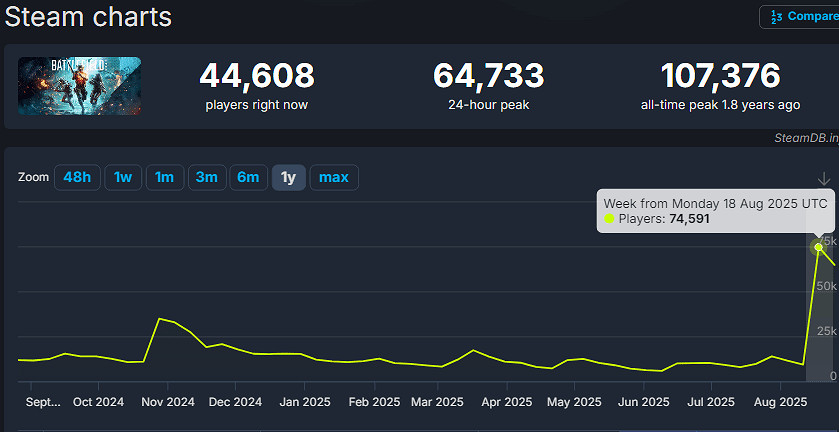Image resolution: width=839 pixels, height=432 pixels.
Task: Switch chart range to 3m
Action: tap(206, 178)
